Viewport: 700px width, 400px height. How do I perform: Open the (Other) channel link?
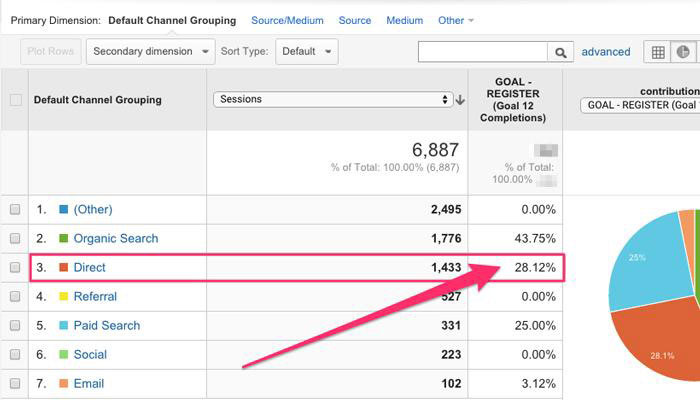click(x=93, y=209)
